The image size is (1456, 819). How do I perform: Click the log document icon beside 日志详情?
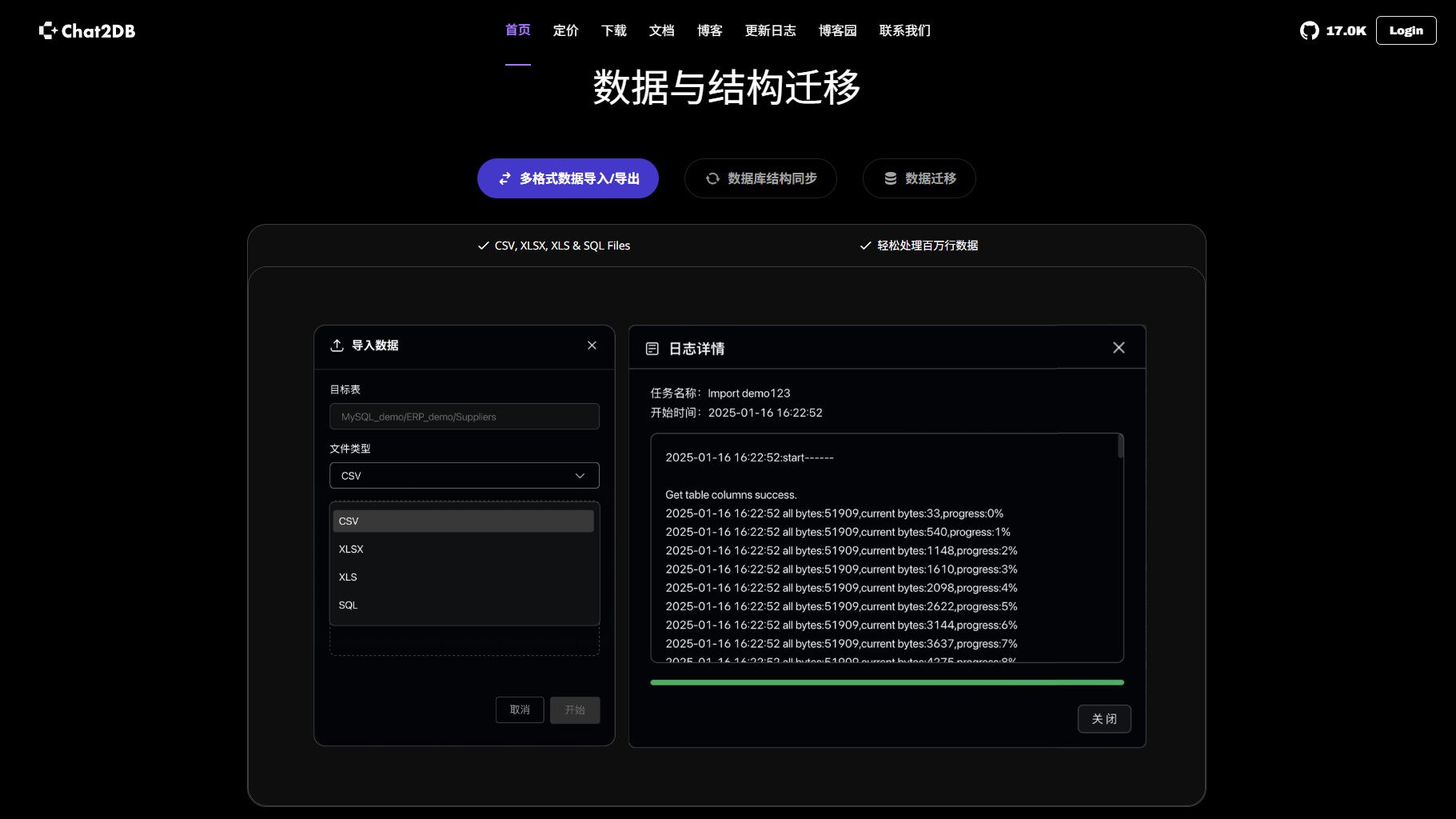pos(653,348)
